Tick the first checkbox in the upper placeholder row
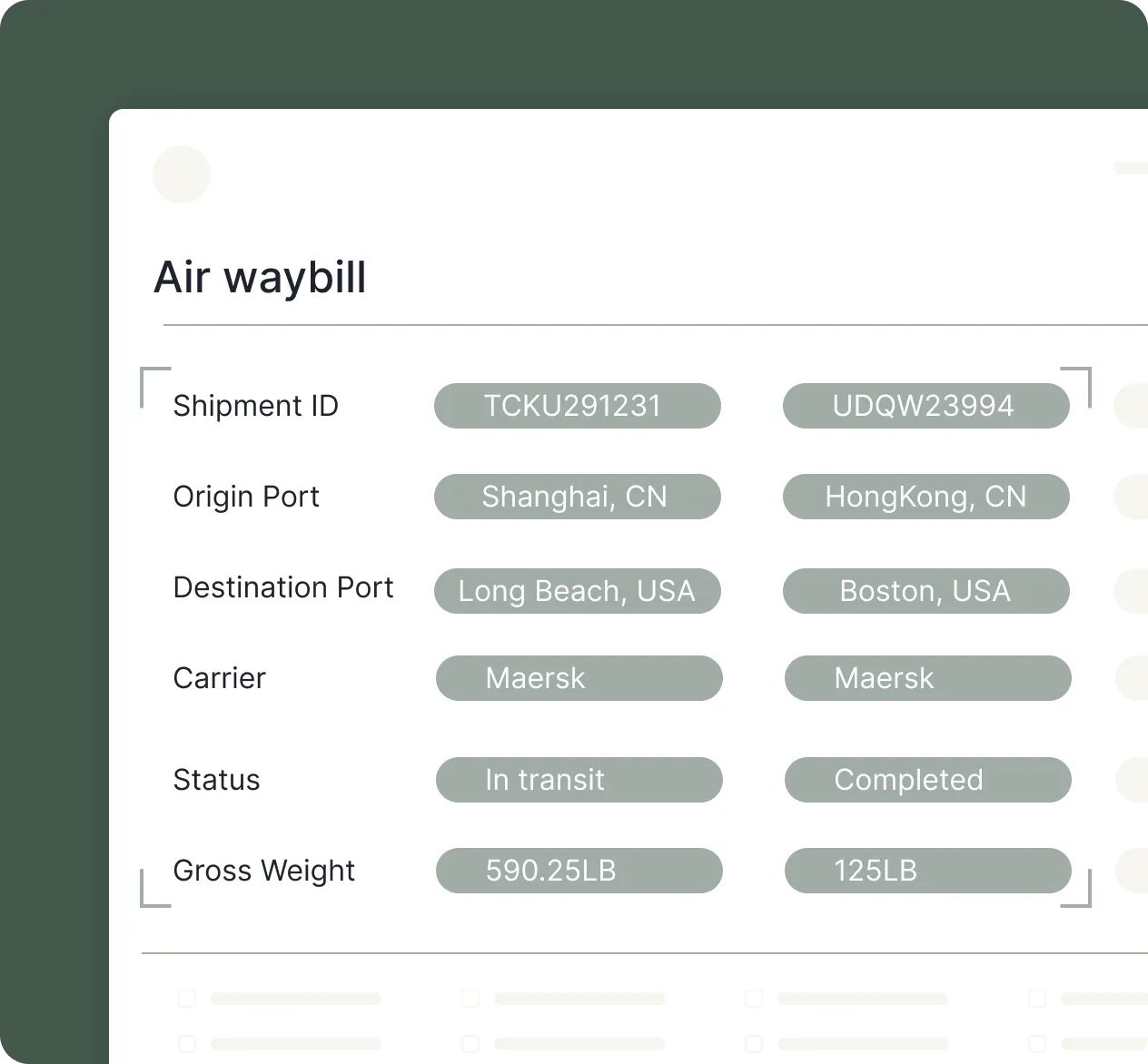Image resolution: width=1148 pixels, height=1064 pixels. [x=187, y=999]
